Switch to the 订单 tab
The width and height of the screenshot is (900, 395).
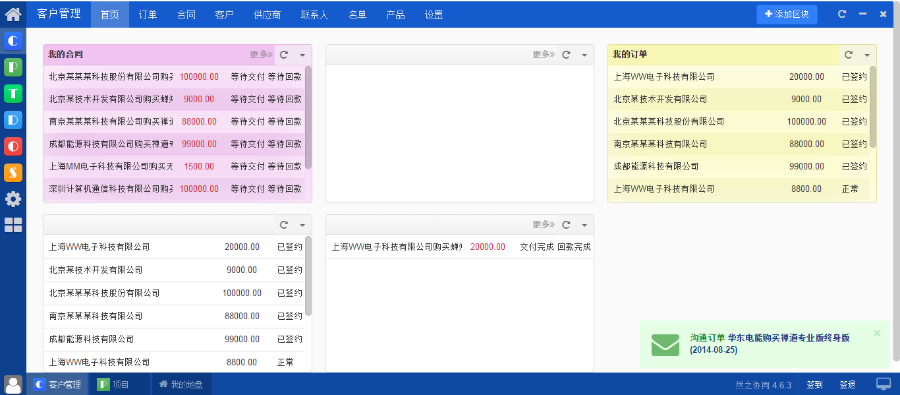point(148,14)
